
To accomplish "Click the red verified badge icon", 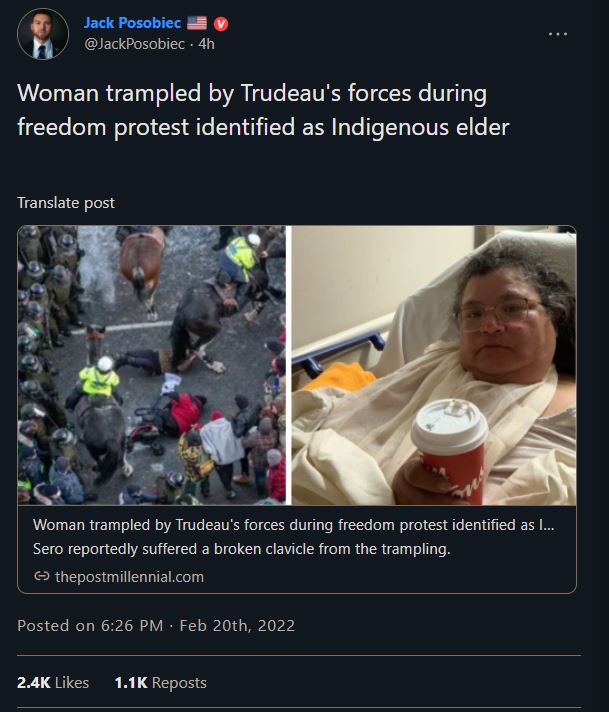I will [221, 24].
